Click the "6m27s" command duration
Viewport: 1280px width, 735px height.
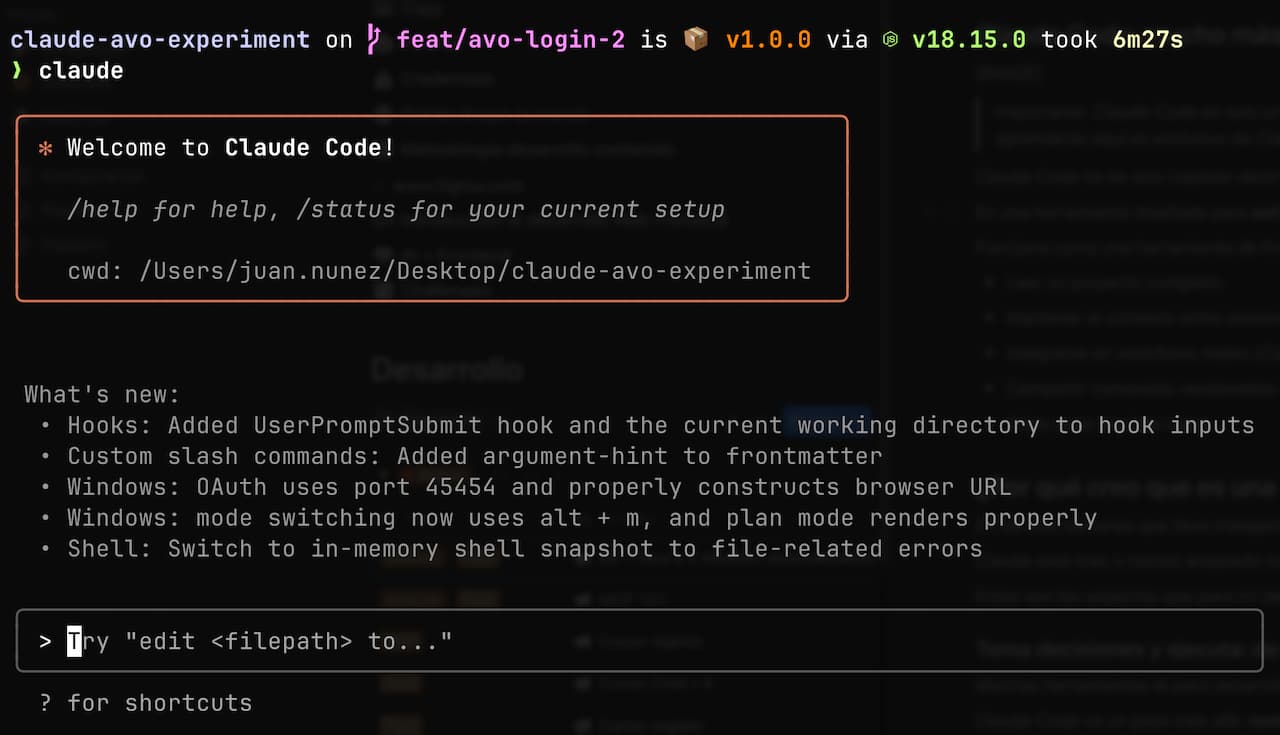(x=1147, y=40)
